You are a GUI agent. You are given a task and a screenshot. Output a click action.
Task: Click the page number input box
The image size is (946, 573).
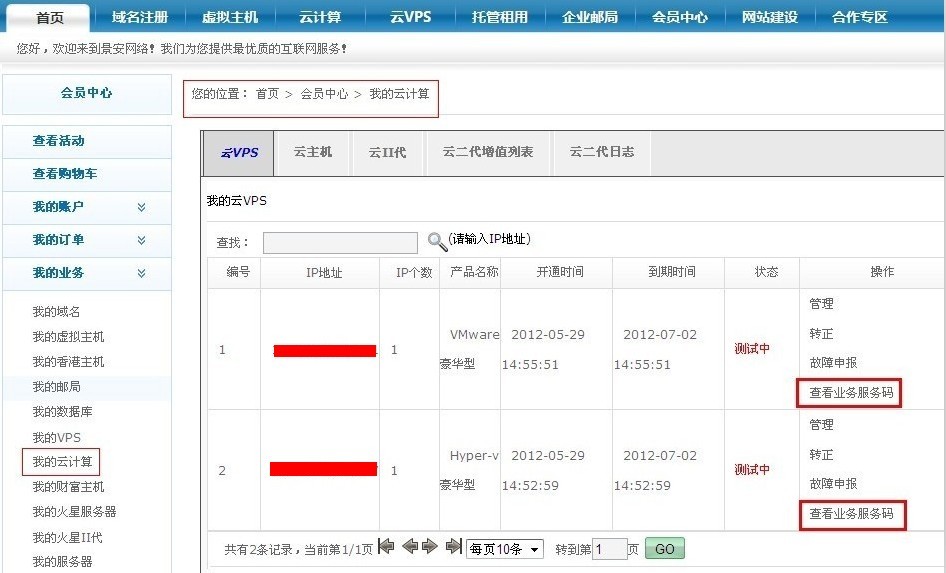pos(609,549)
